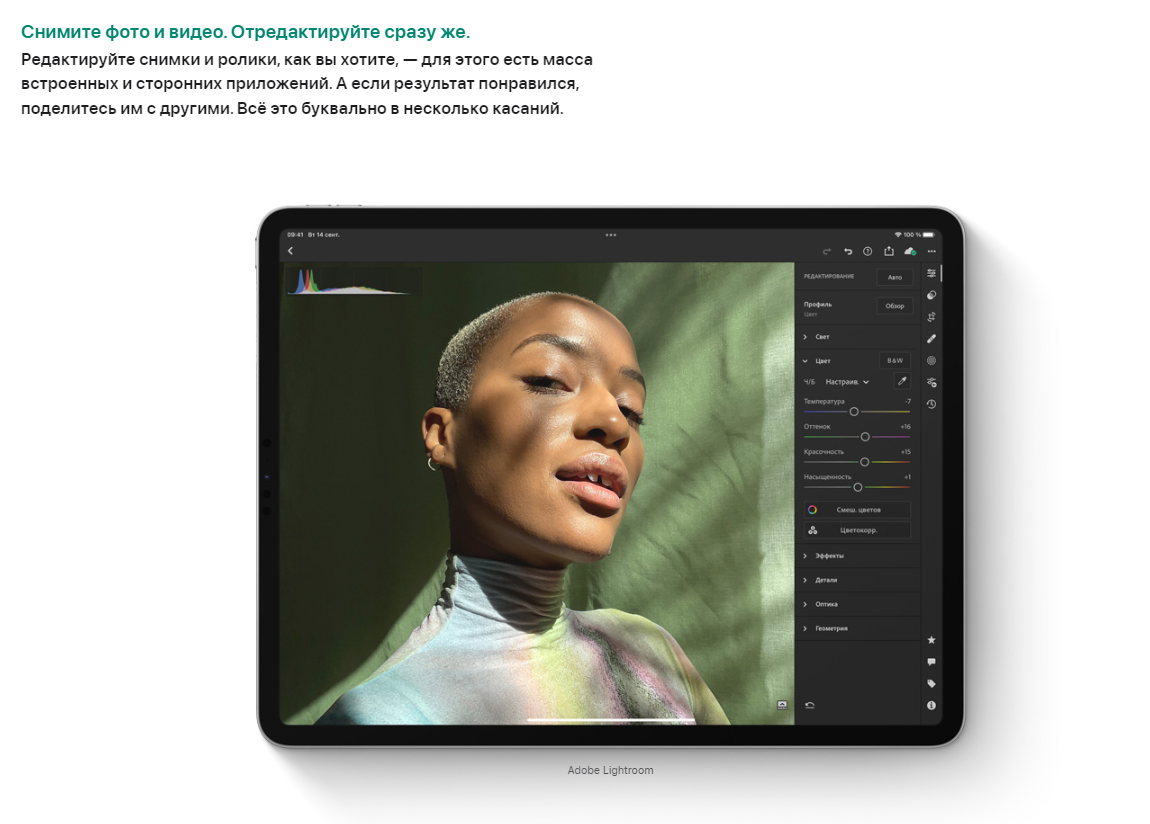The width and height of the screenshot is (1150, 824).
Task: Click the Температура slider handle
Action: click(x=854, y=412)
